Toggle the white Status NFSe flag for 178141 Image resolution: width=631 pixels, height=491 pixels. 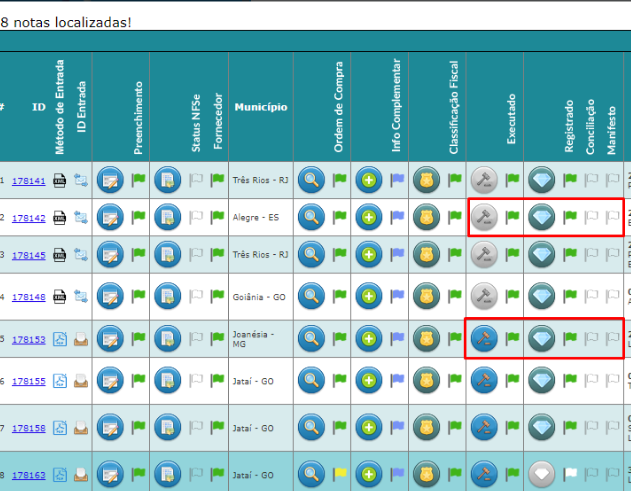pyautogui.click(x=196, y=181)
